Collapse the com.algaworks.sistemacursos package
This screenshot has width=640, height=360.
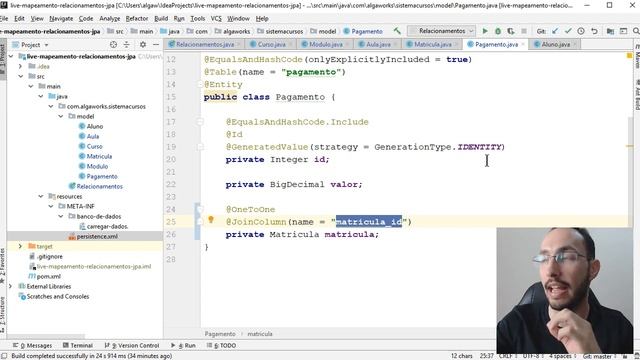51,106
